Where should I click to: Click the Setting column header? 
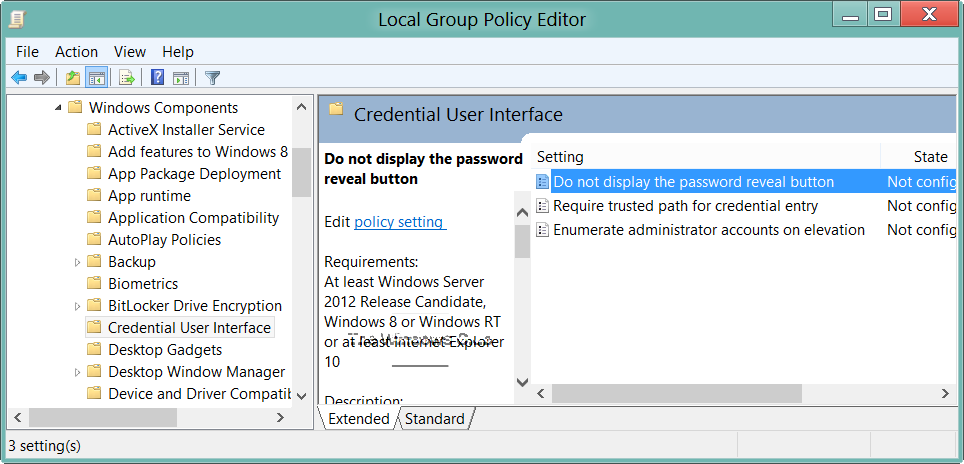pyautogui.click(x=560, y=157)
